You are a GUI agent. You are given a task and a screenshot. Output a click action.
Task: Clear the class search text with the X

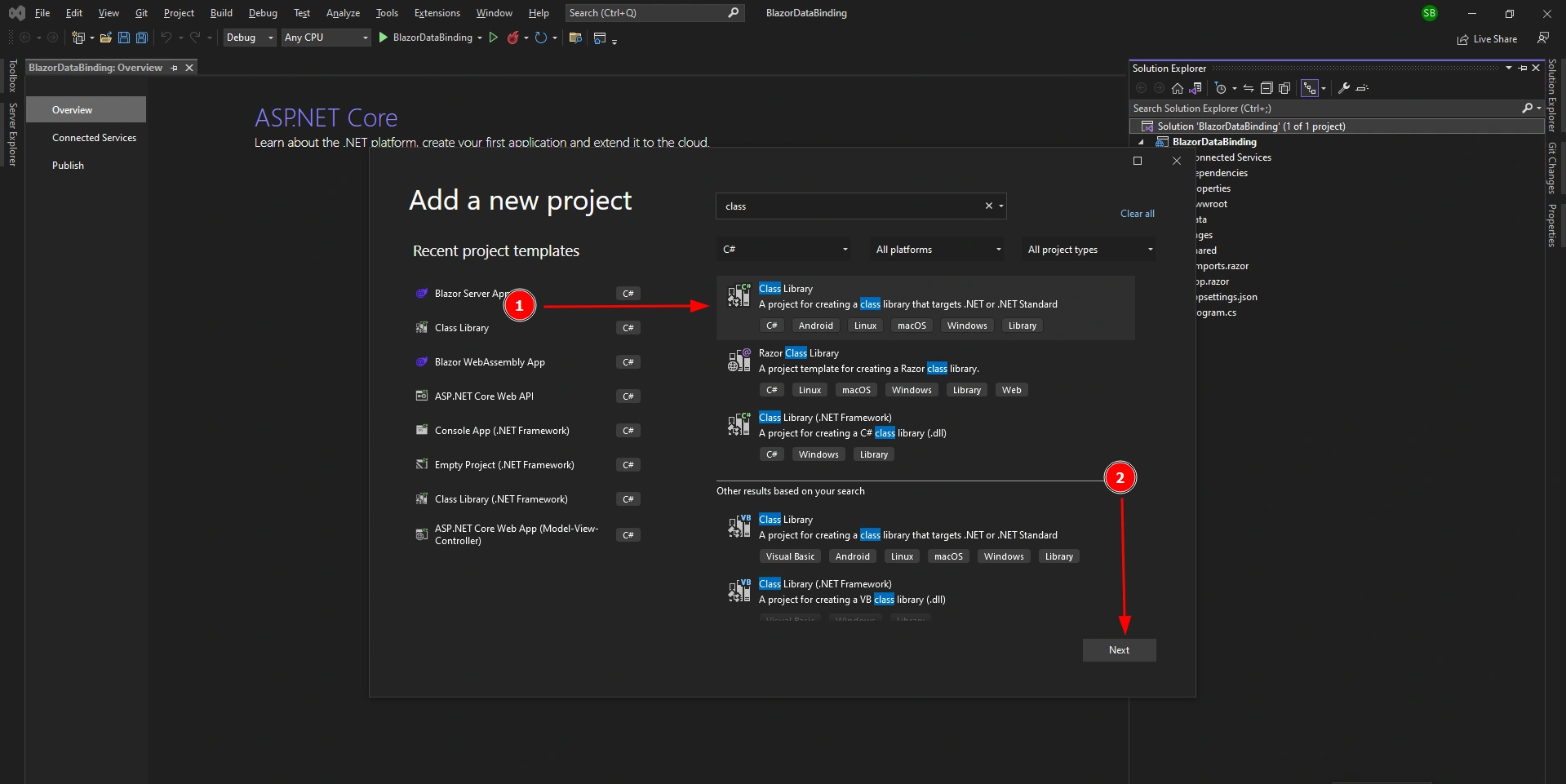click(989, 206)
